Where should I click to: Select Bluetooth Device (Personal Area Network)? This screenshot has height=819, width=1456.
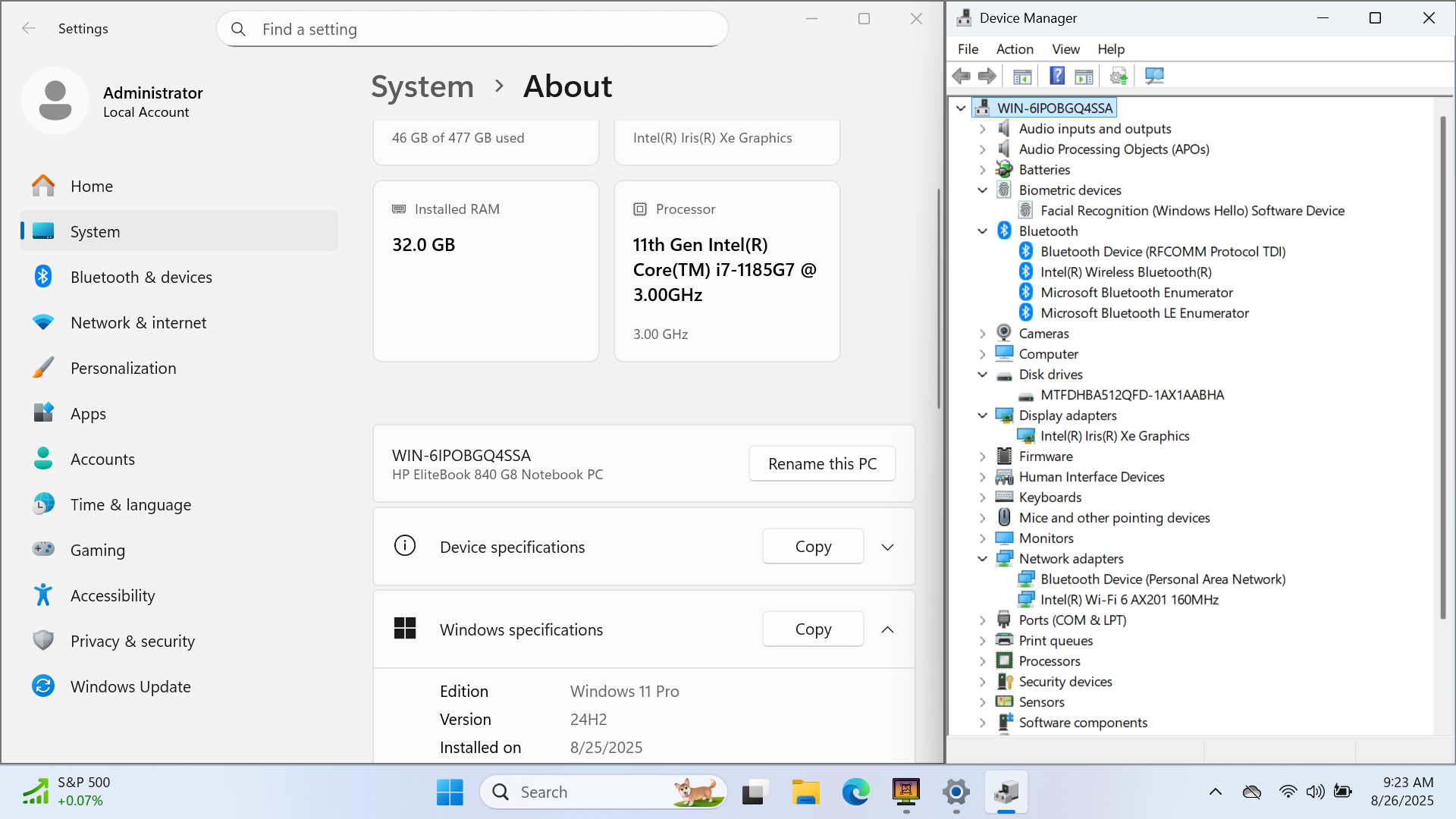[x=1163, y=579]
